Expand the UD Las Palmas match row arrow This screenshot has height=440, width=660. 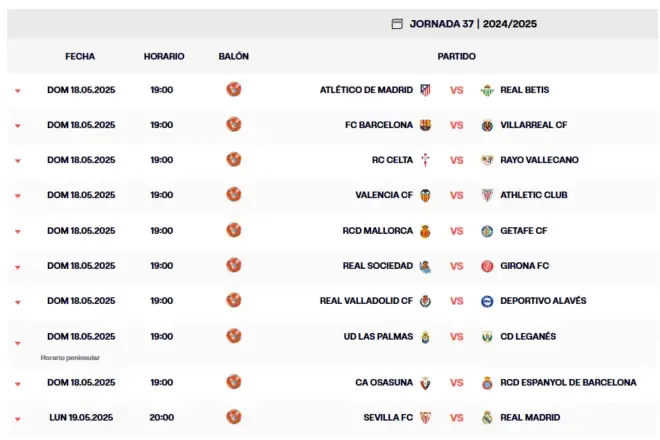[18, 343]
